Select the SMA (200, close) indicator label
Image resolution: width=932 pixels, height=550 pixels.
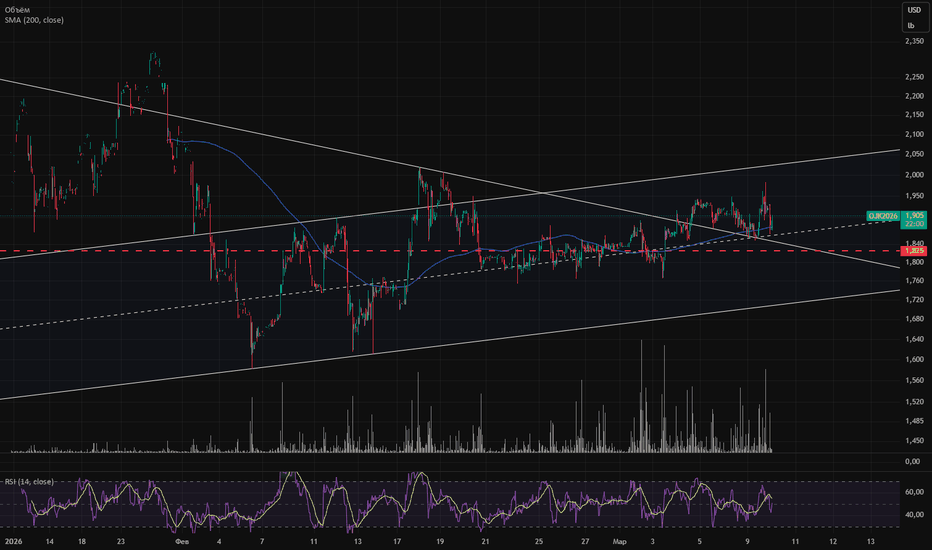(34, 20)
